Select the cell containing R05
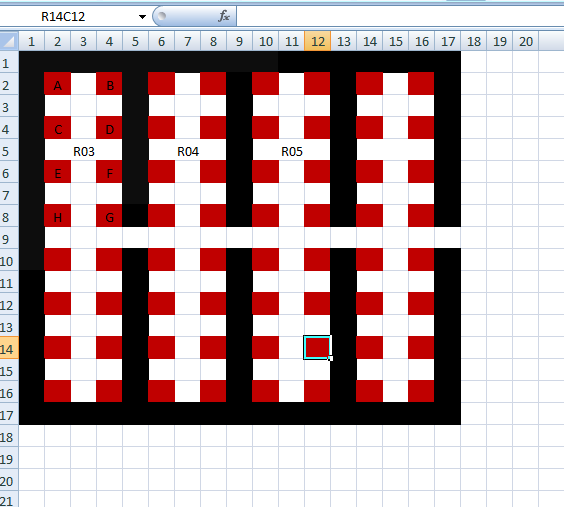564x507 pixels. [x=292, y=151]
